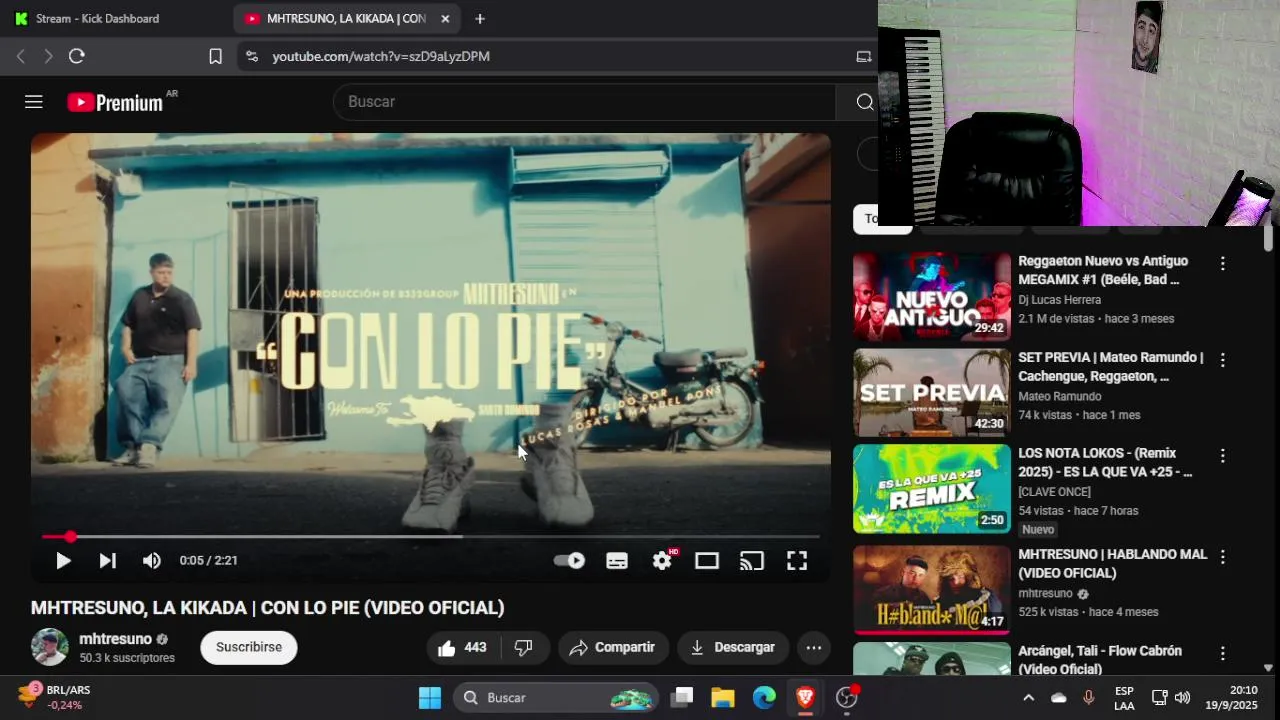Click the Suscribirse button
Image resolution: width=1280 pixels, height=720 pixels.
click(249, 648)
